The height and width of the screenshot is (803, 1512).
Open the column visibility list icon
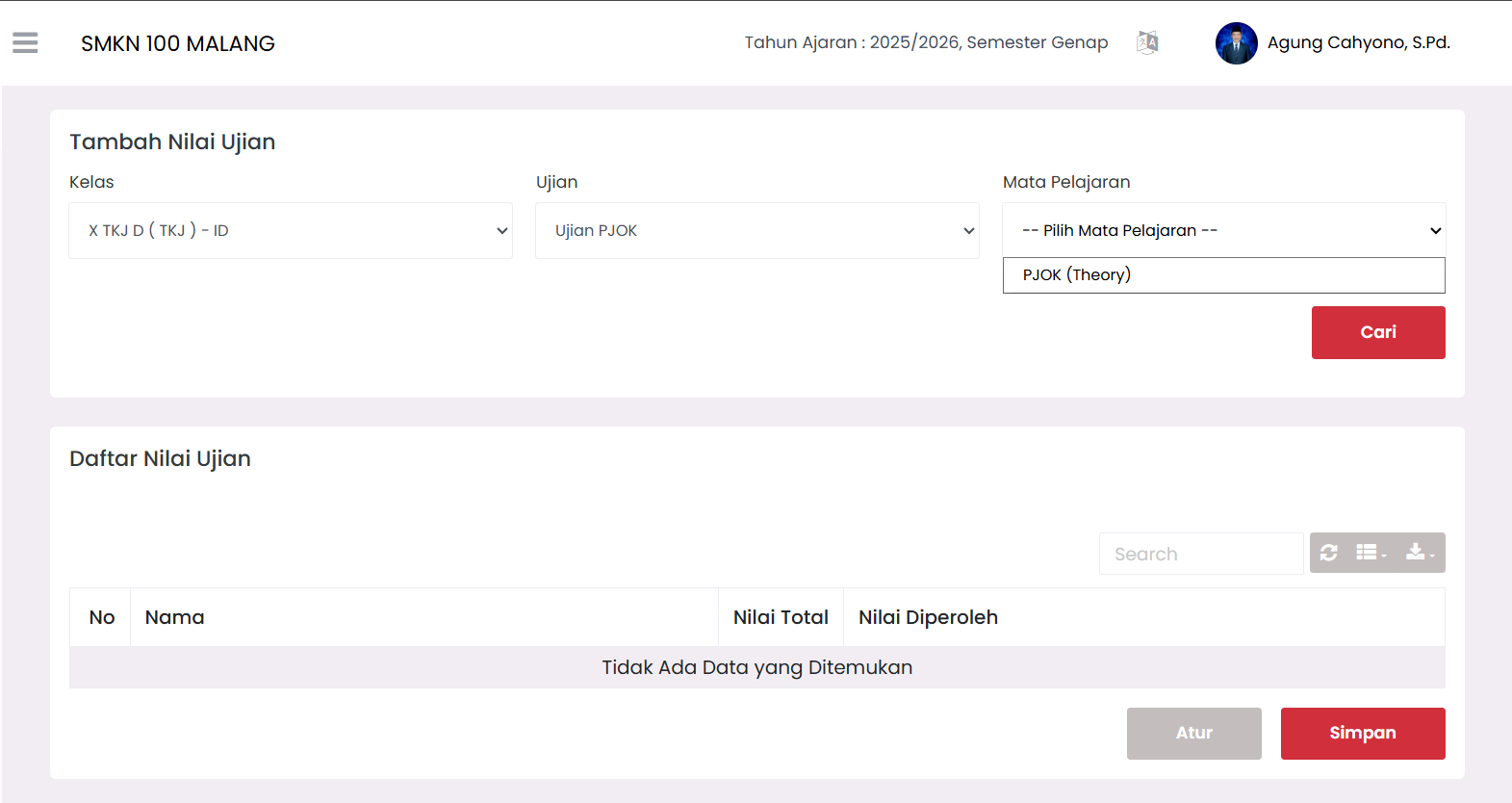tap(1371, 553)
